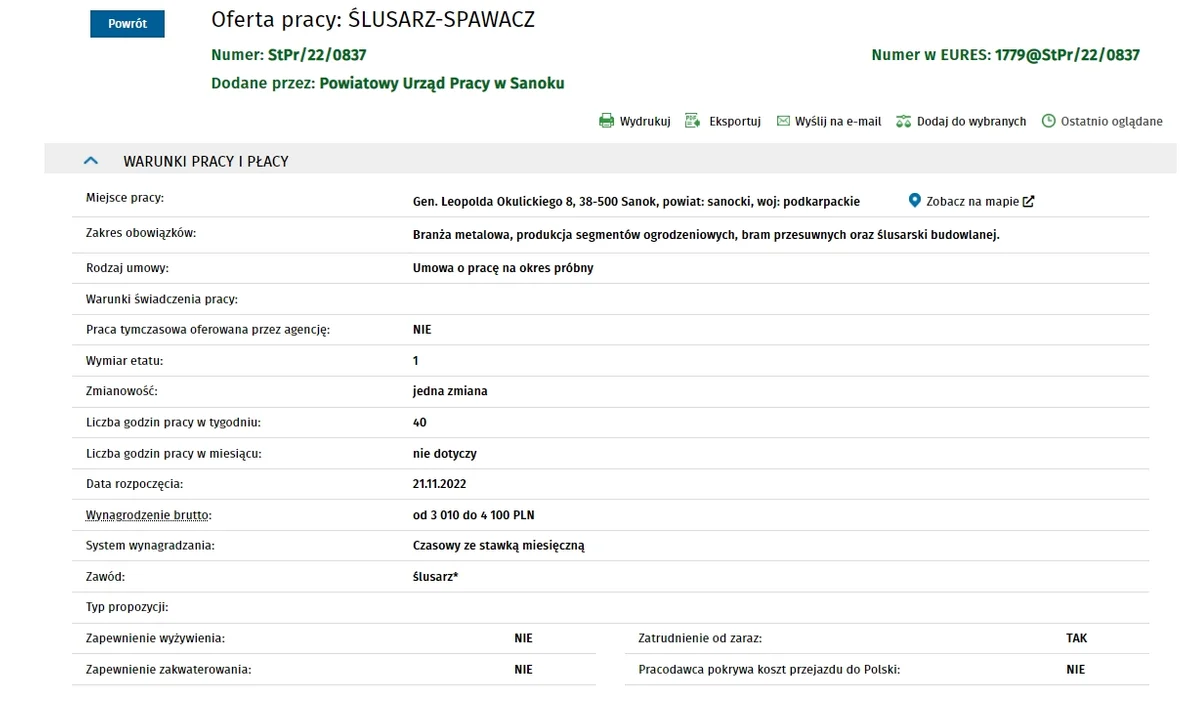
Task: Open Ostatnio oglądane
Action: click(1112, 121)
